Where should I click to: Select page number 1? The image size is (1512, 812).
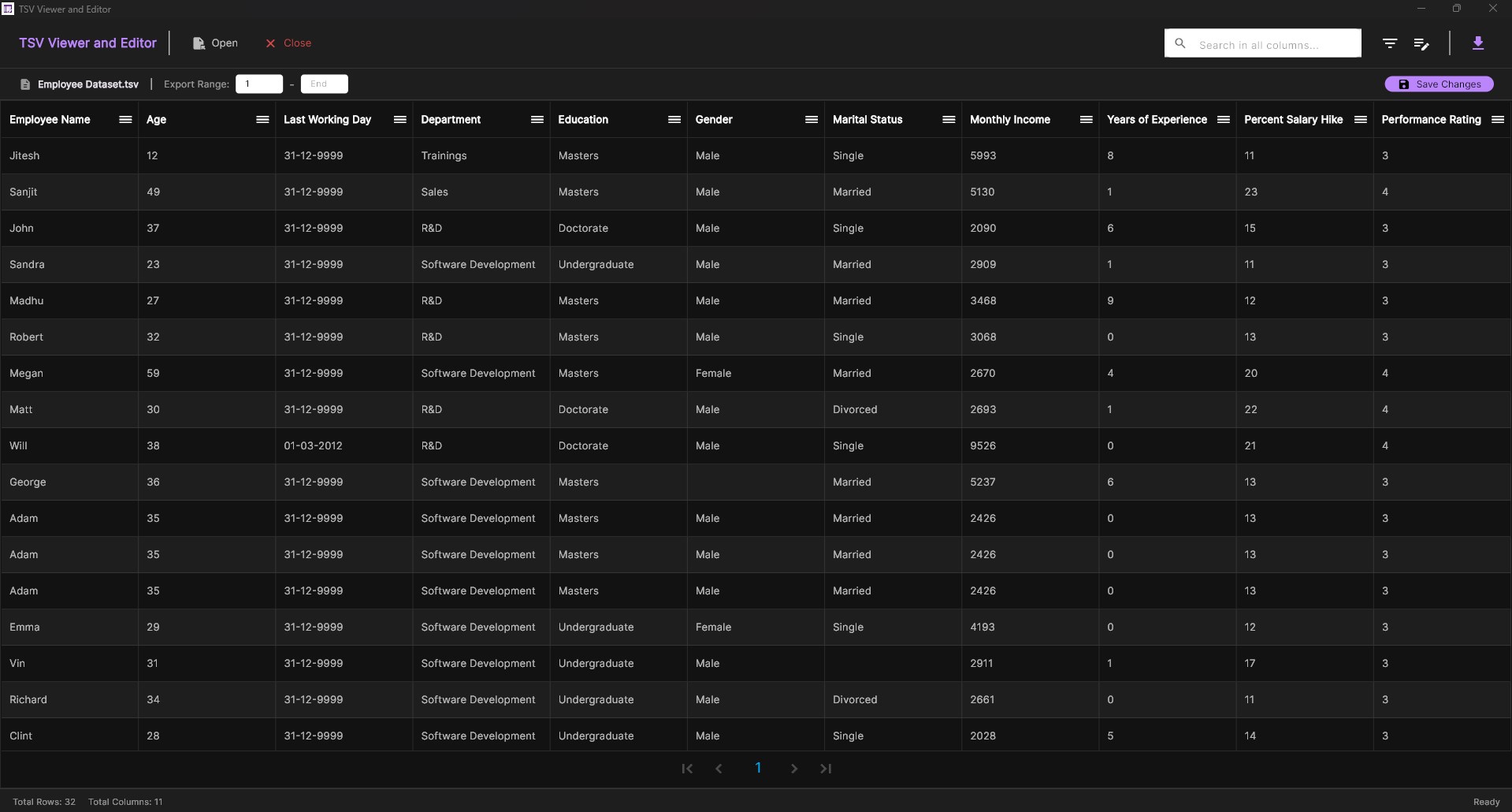pyautogui.click(x=758, y=768)
